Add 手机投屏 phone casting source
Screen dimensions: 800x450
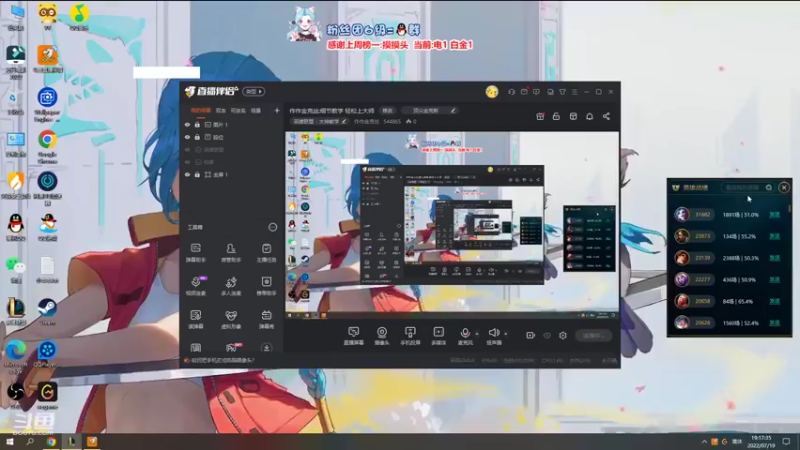coord(410,336)
